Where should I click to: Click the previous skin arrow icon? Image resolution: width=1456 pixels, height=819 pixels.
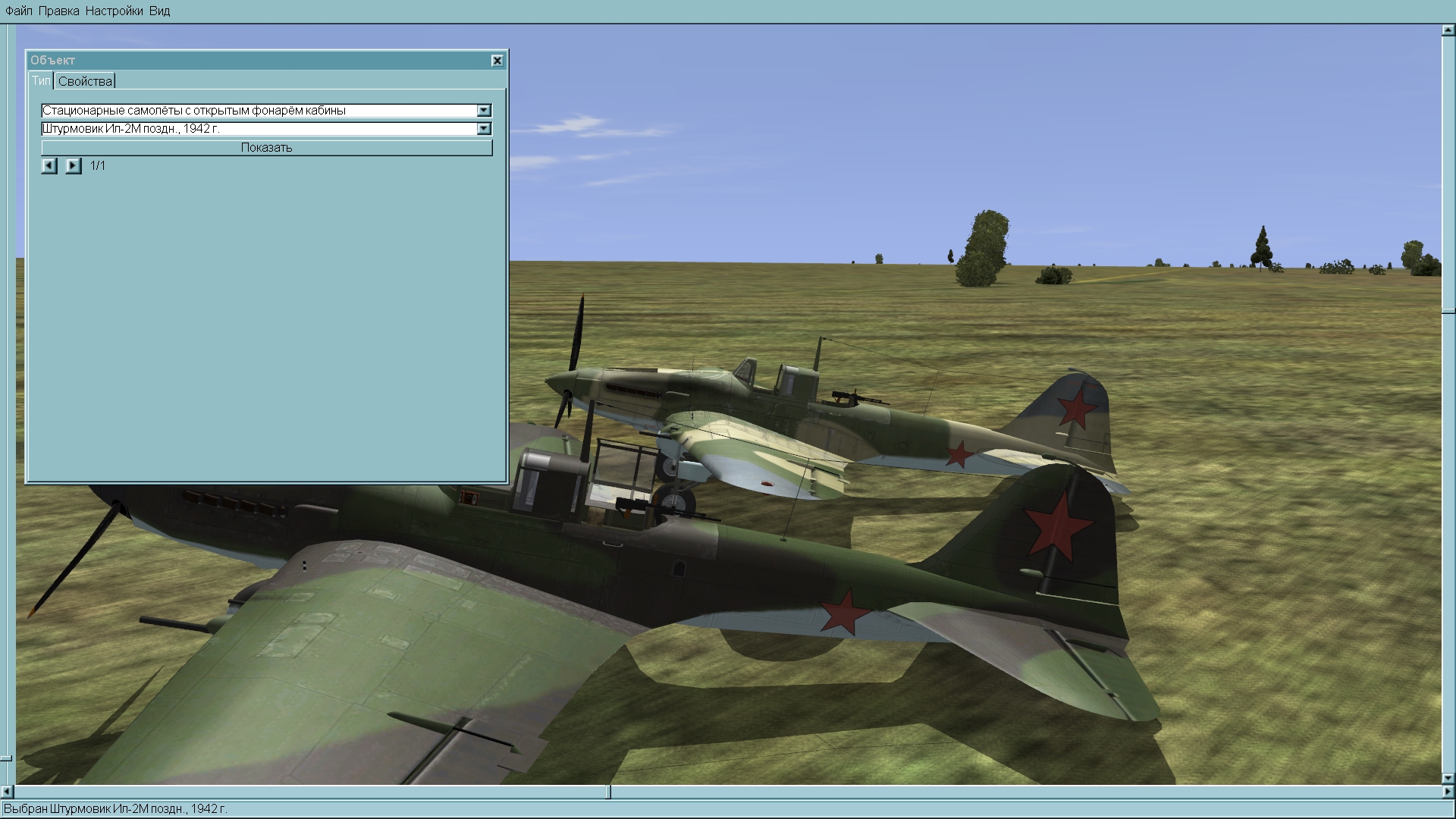pyautogui.click(x=49, y=165)
